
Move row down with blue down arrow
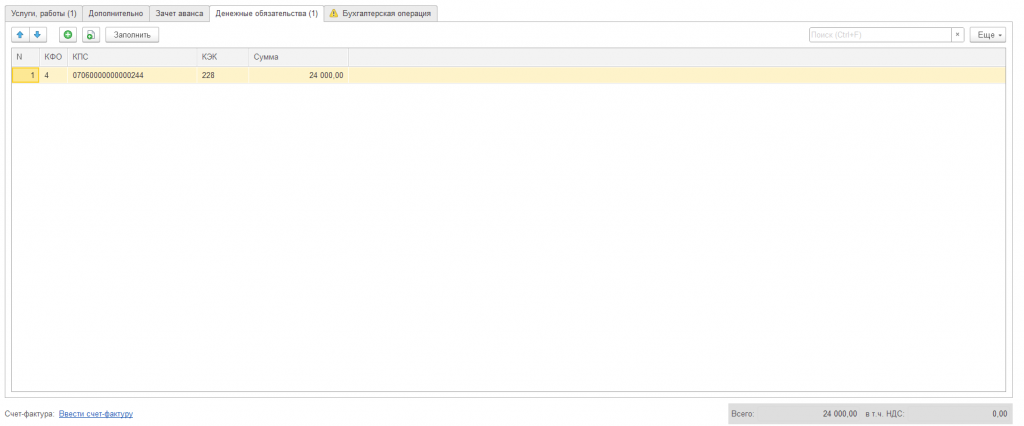click(x=38, y=35)
